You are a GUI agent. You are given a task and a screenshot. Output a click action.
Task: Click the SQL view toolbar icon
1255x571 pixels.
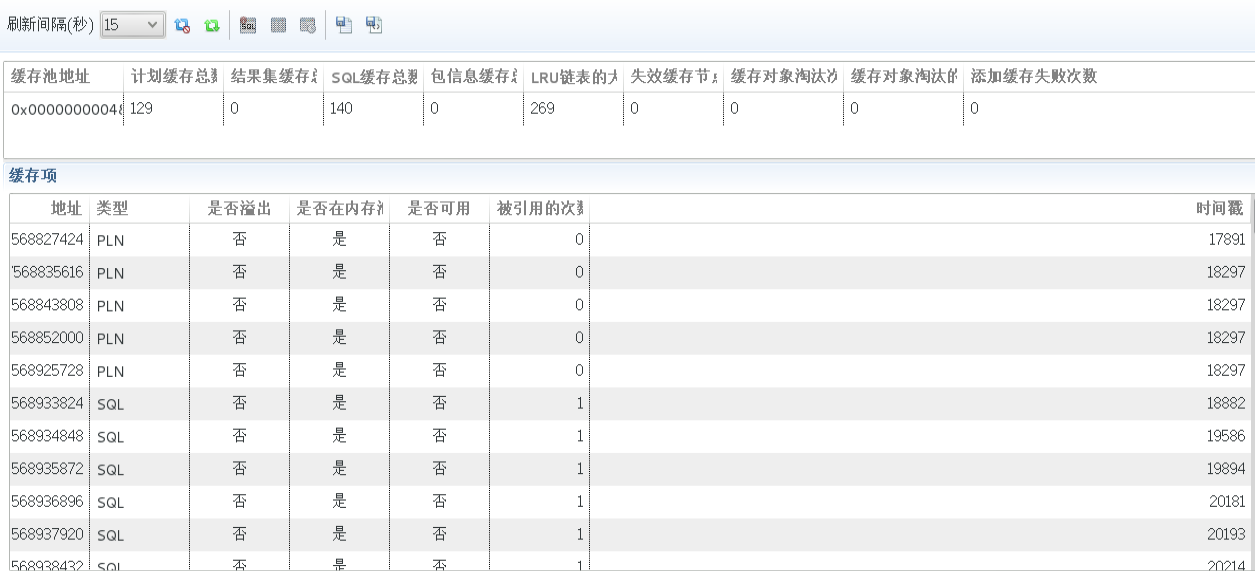click(x=249, y=25)
